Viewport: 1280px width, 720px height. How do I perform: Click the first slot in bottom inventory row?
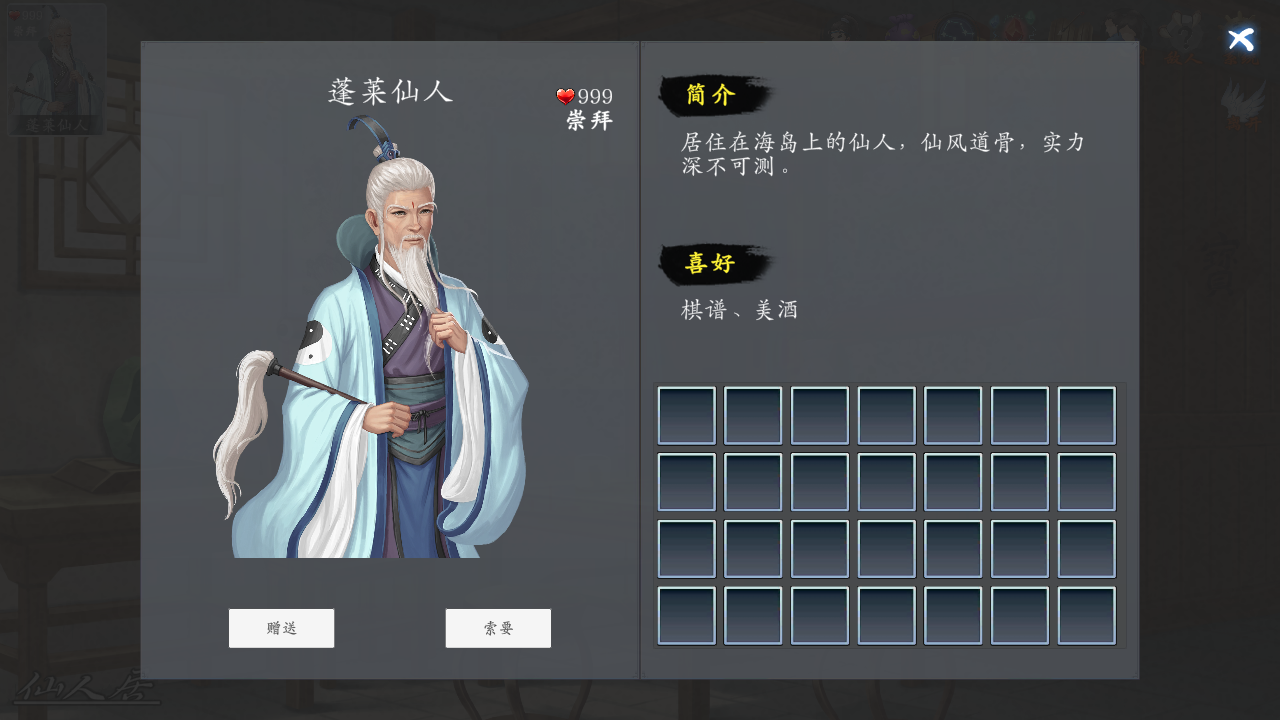click(x=686, y=616)
